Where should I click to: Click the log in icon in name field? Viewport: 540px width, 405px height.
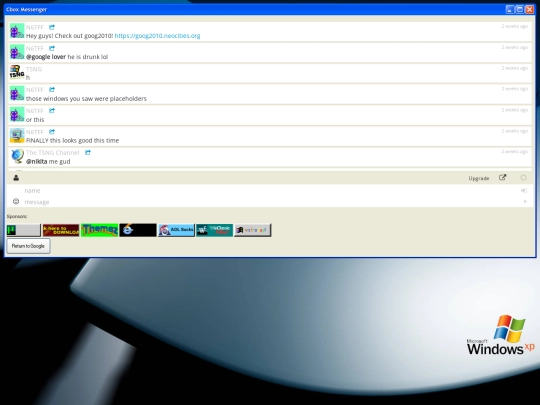[x=524, y=190]
